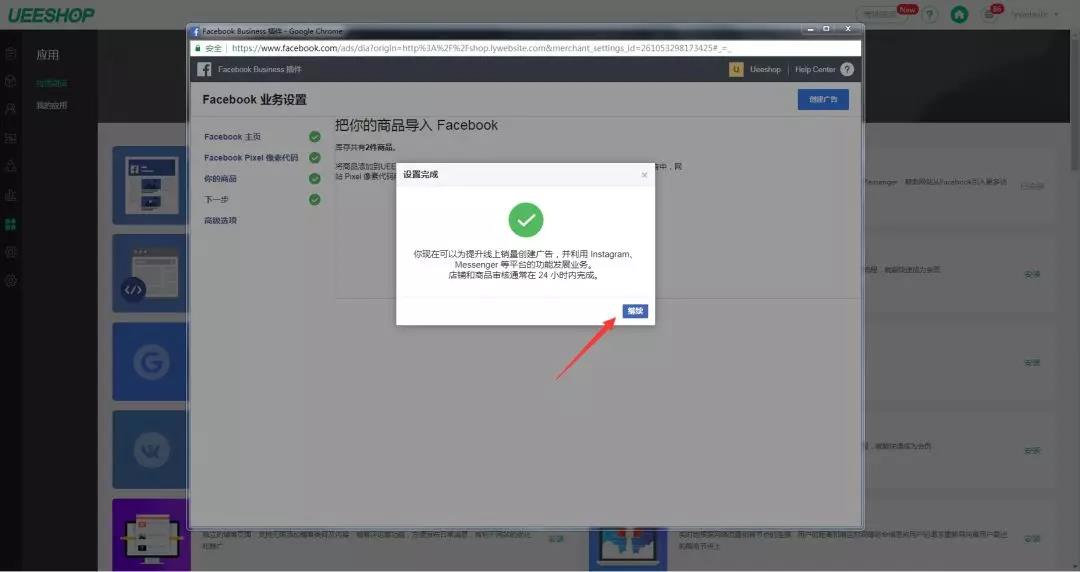
Task: Click the bar chart stats icon in UEESHOP sidebar
Action: coord(10,196)
